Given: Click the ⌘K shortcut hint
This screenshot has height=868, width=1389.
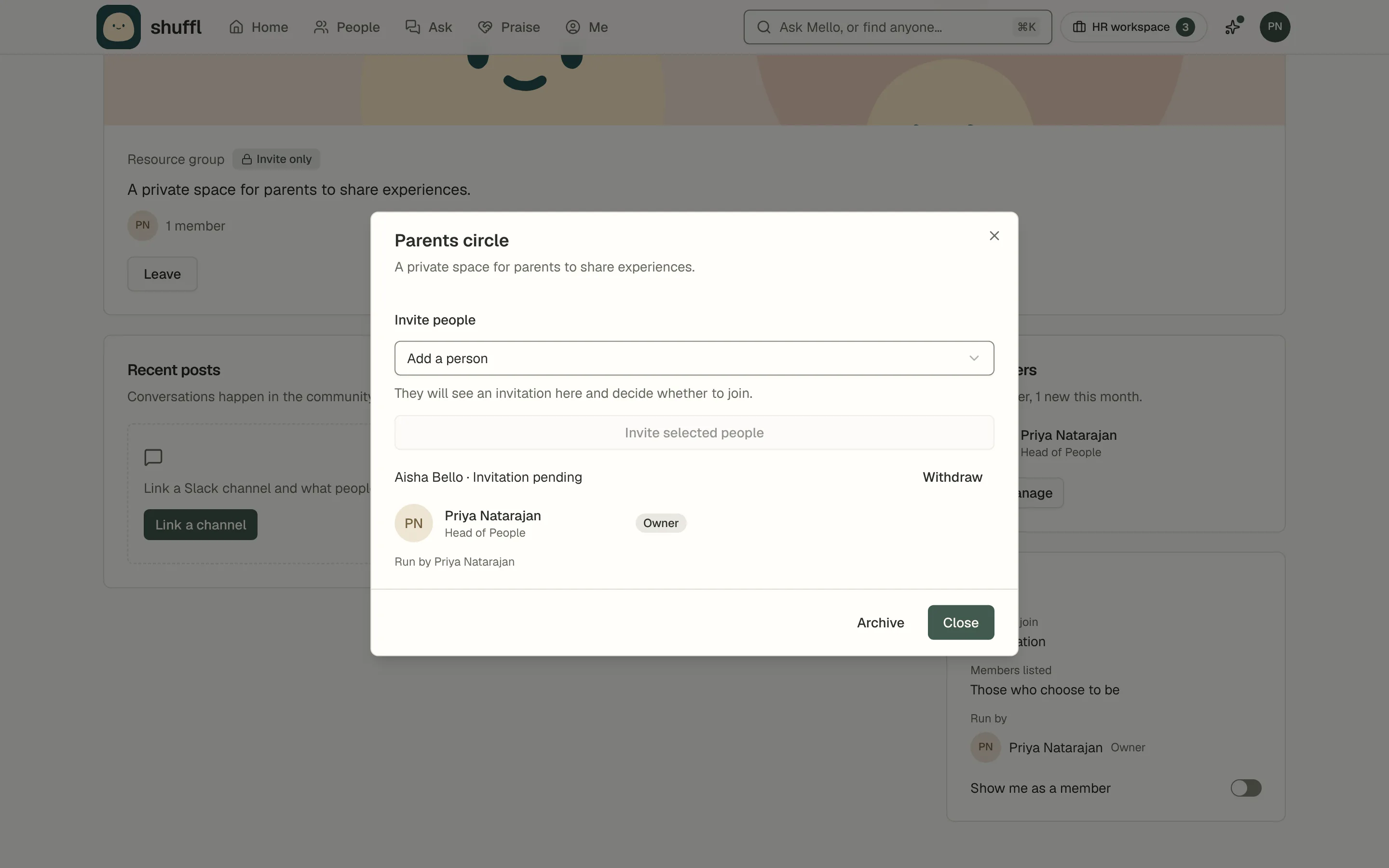Looking at the screenshot, I should point(1026,27).
